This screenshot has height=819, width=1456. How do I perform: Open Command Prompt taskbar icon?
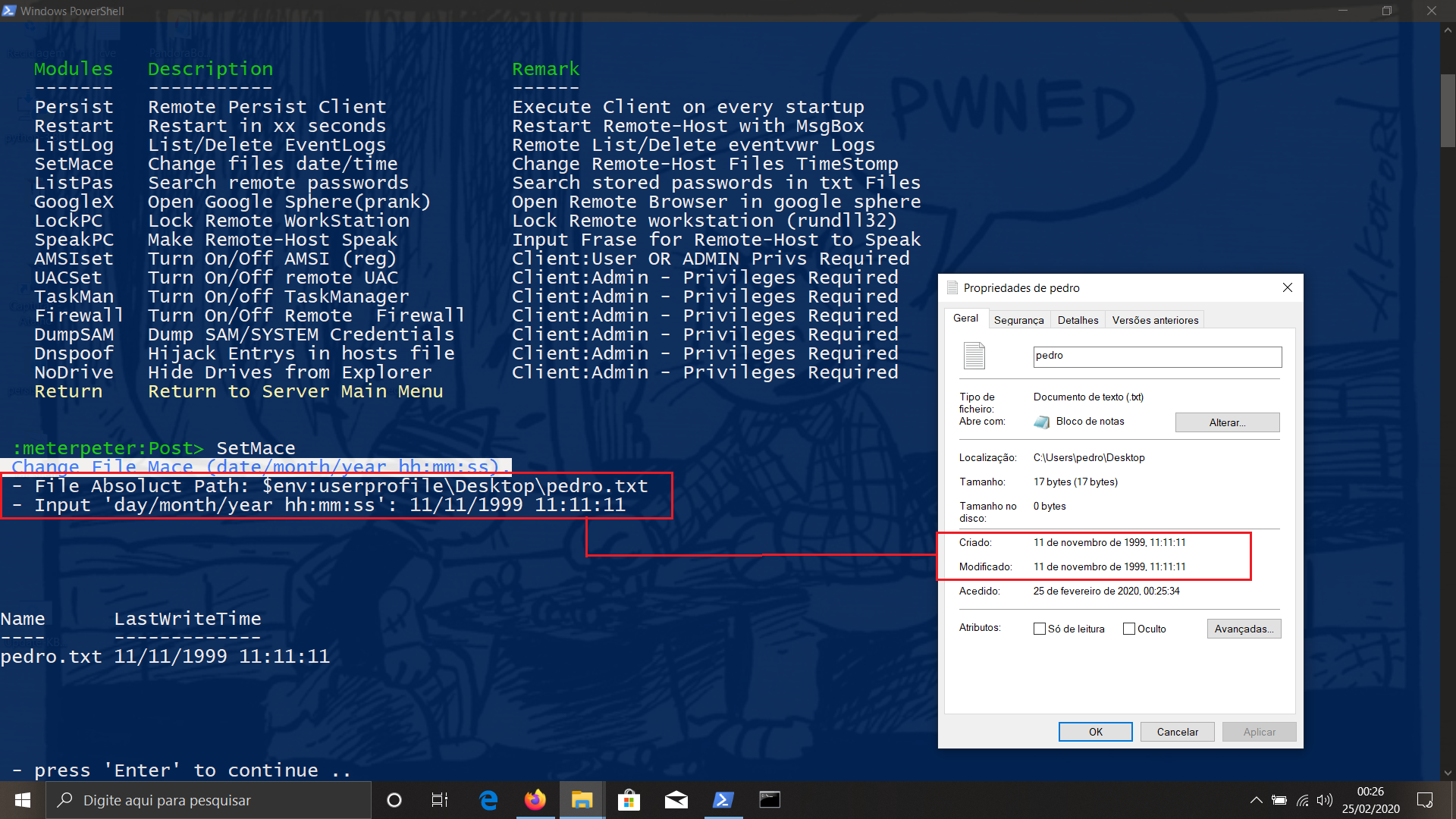pyautogui.click(x=770, y=800)
